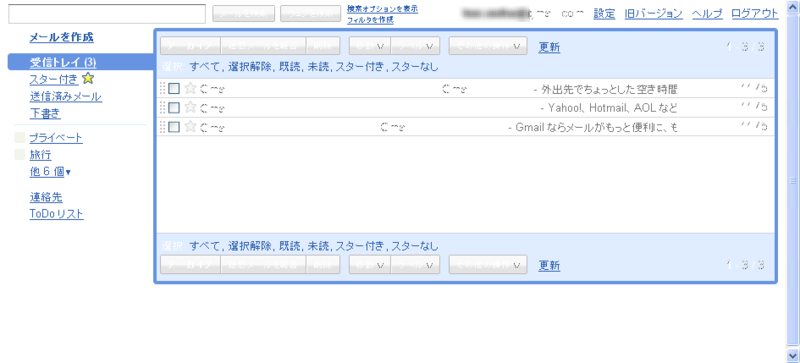Open プライベート label
Image resolution: width=800 pixels, height=363 pixels.
pyautogui.click(x=56, y=138)
